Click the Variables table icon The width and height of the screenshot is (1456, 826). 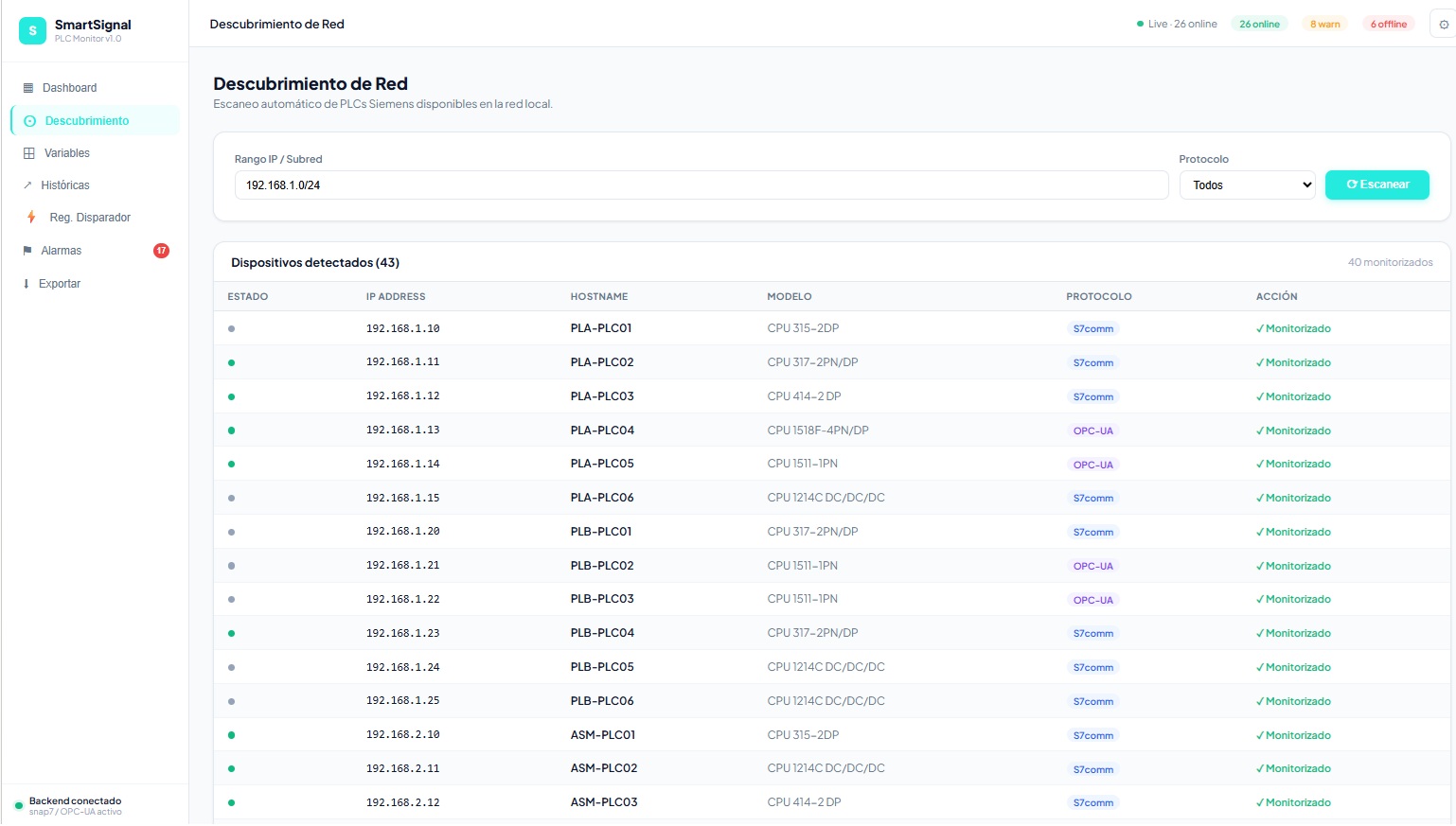pos(29,153)
